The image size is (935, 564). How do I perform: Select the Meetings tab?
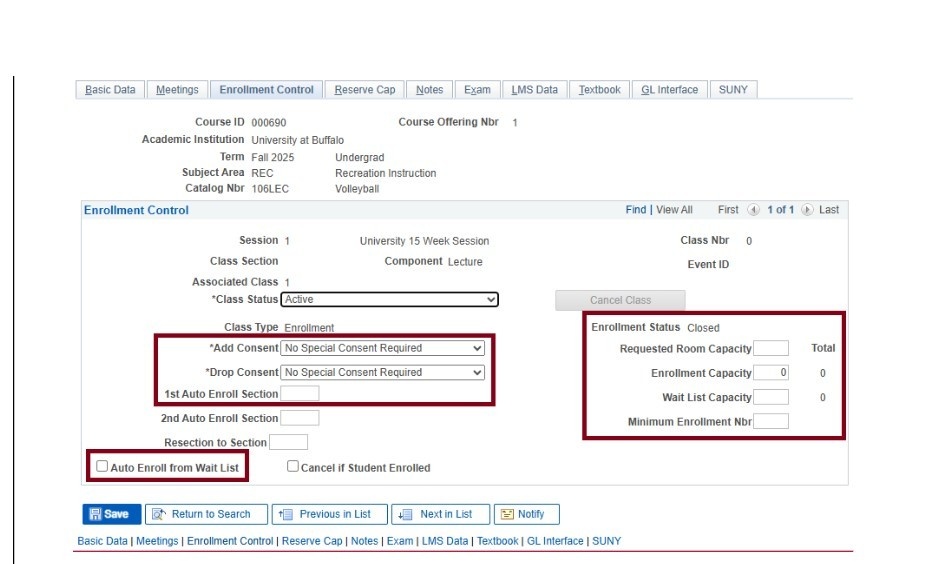point(177,90)
